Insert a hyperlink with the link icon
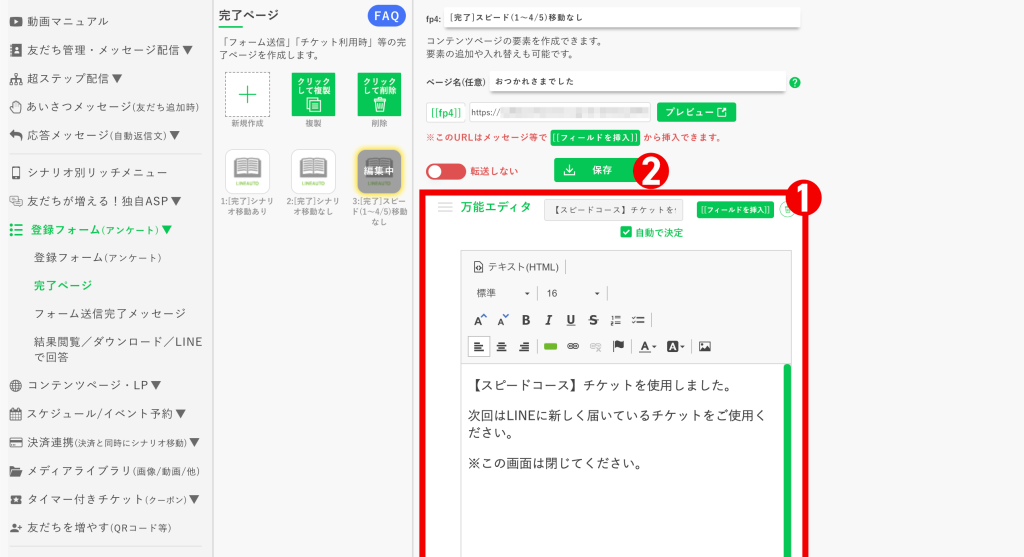Image resolution: width=1024 pixels, height=557 pixels. pos(573,347)
